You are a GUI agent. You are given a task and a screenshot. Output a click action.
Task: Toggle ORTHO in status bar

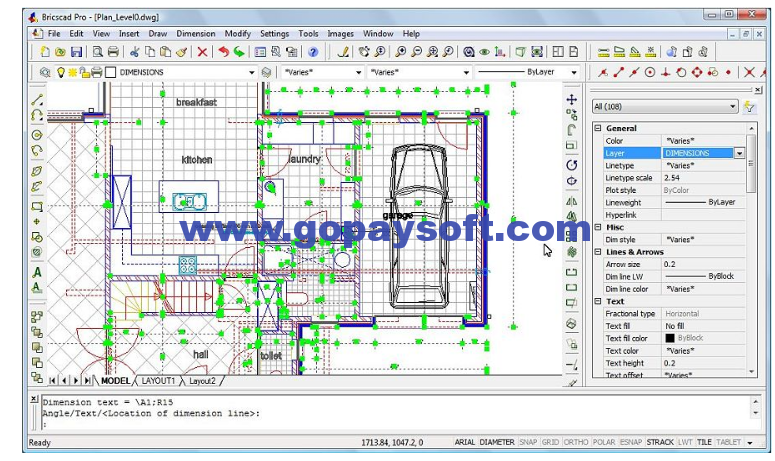pyautogui.click(x=576, y=442)
